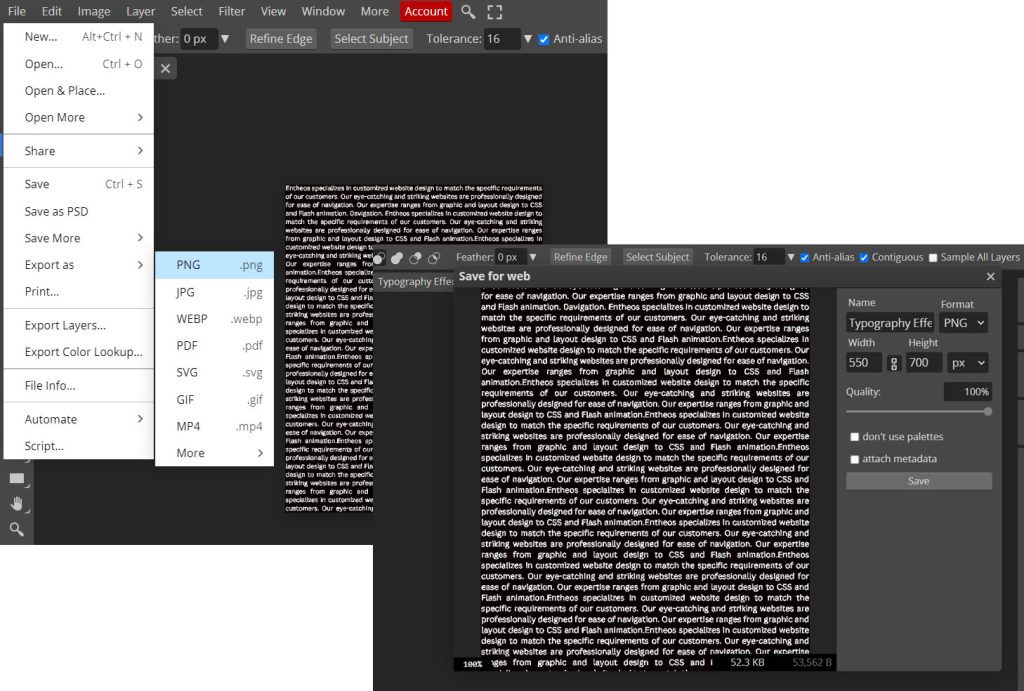Toggle the Sample All Layers checkbox

point(933,258)
